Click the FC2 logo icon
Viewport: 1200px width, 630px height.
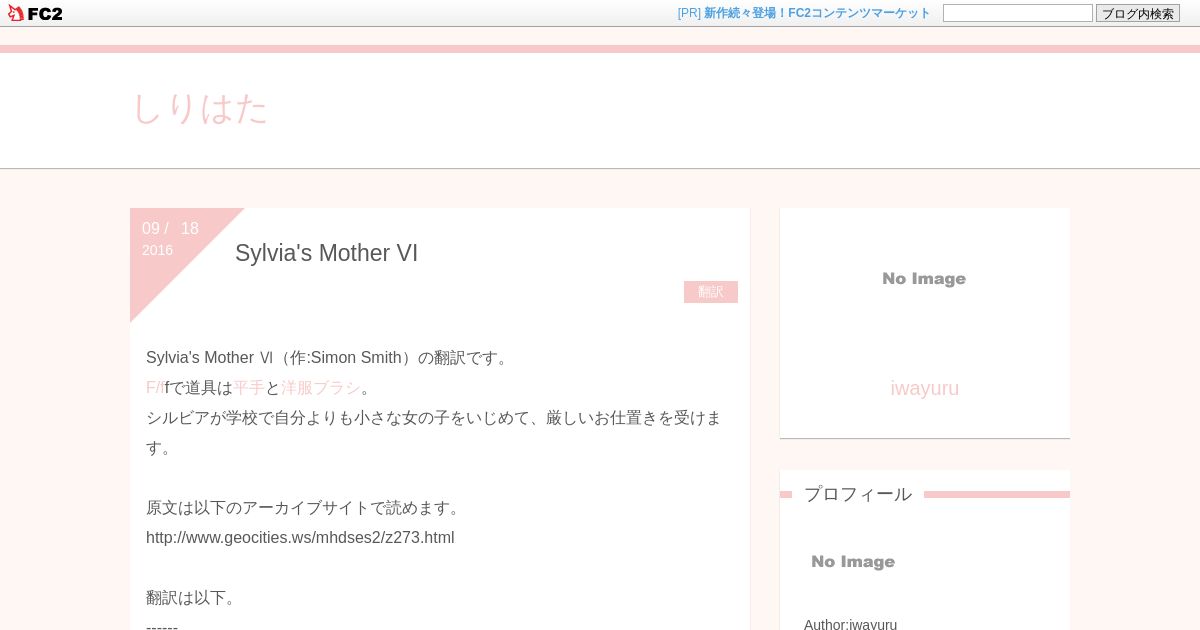pos(35,13)
